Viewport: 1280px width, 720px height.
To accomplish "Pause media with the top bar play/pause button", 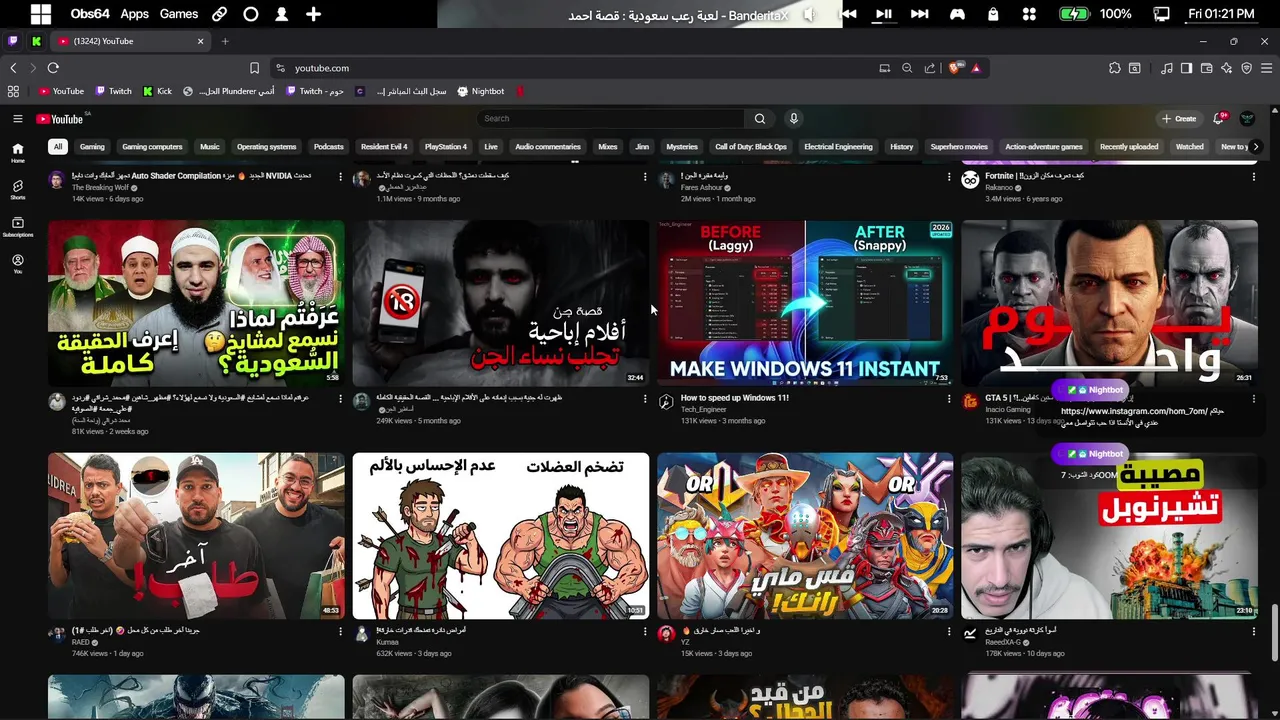I will pos(884,14).
